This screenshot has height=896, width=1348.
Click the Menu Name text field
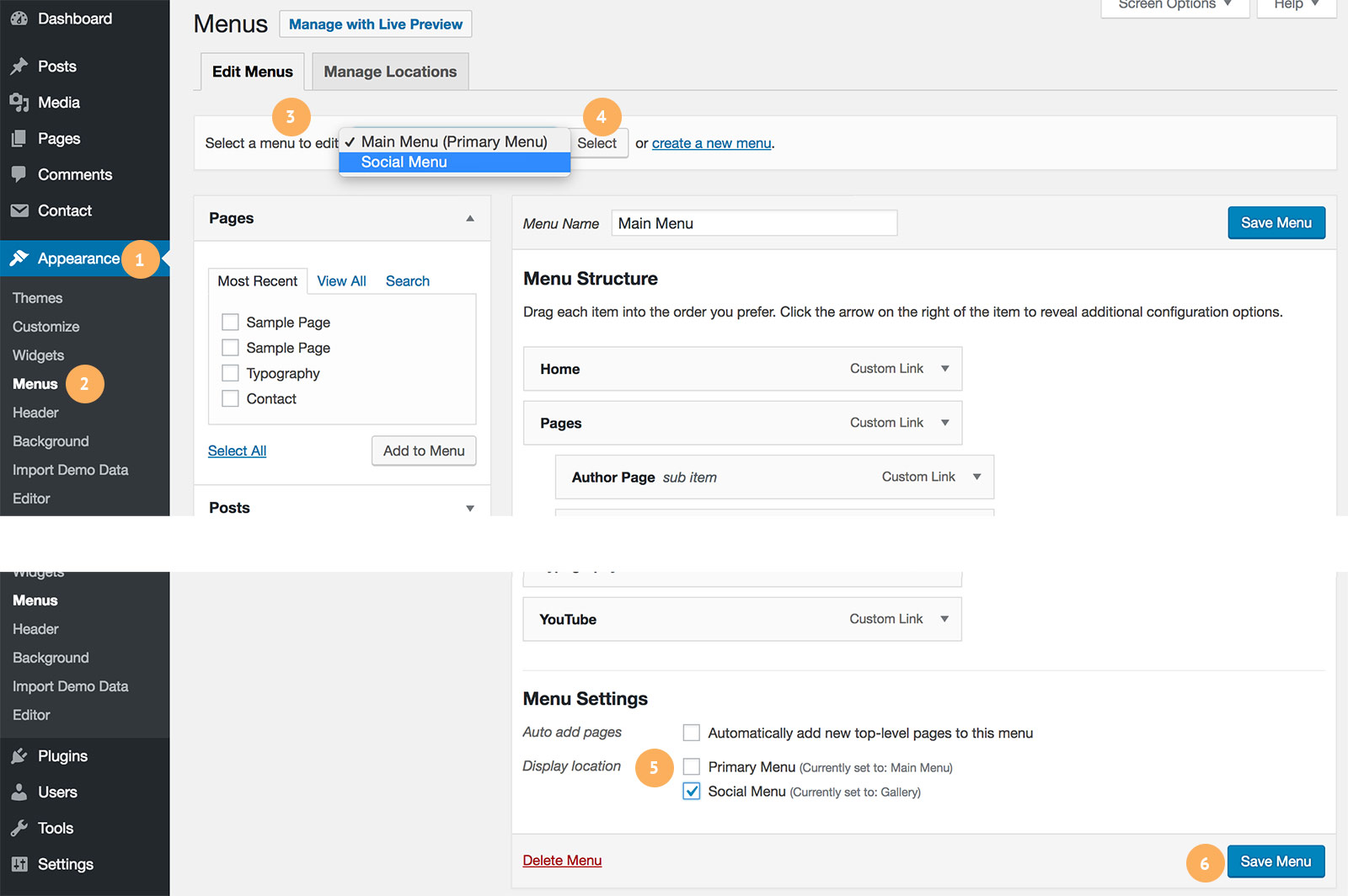(754, 223)
